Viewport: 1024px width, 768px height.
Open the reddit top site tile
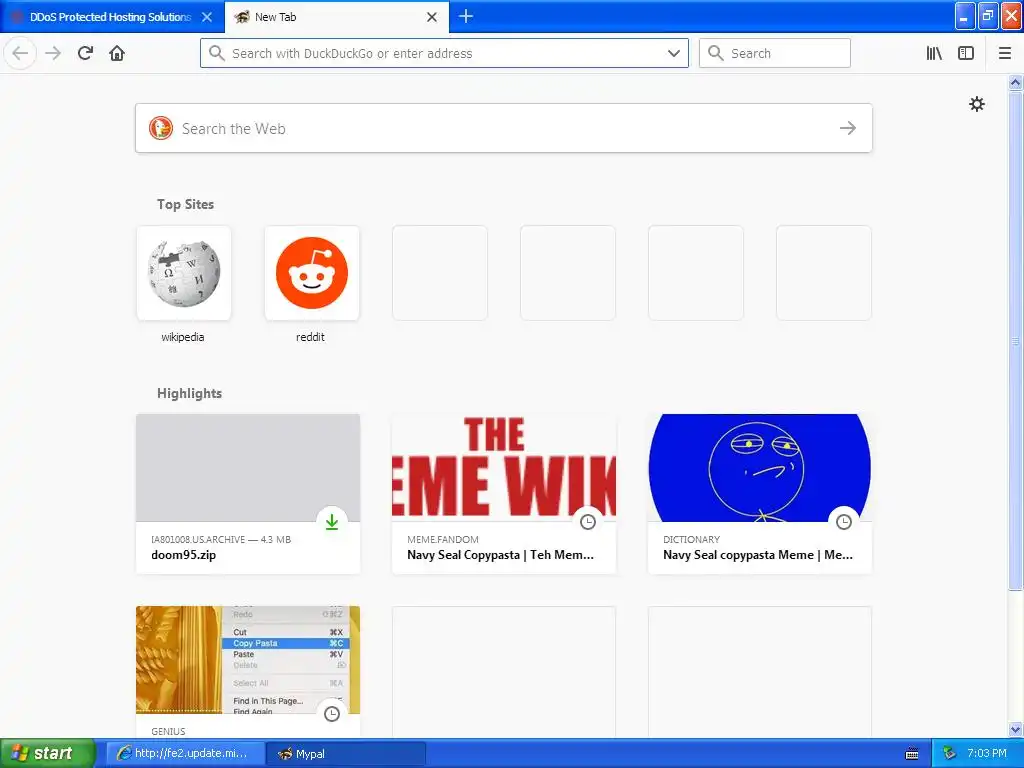312,273
